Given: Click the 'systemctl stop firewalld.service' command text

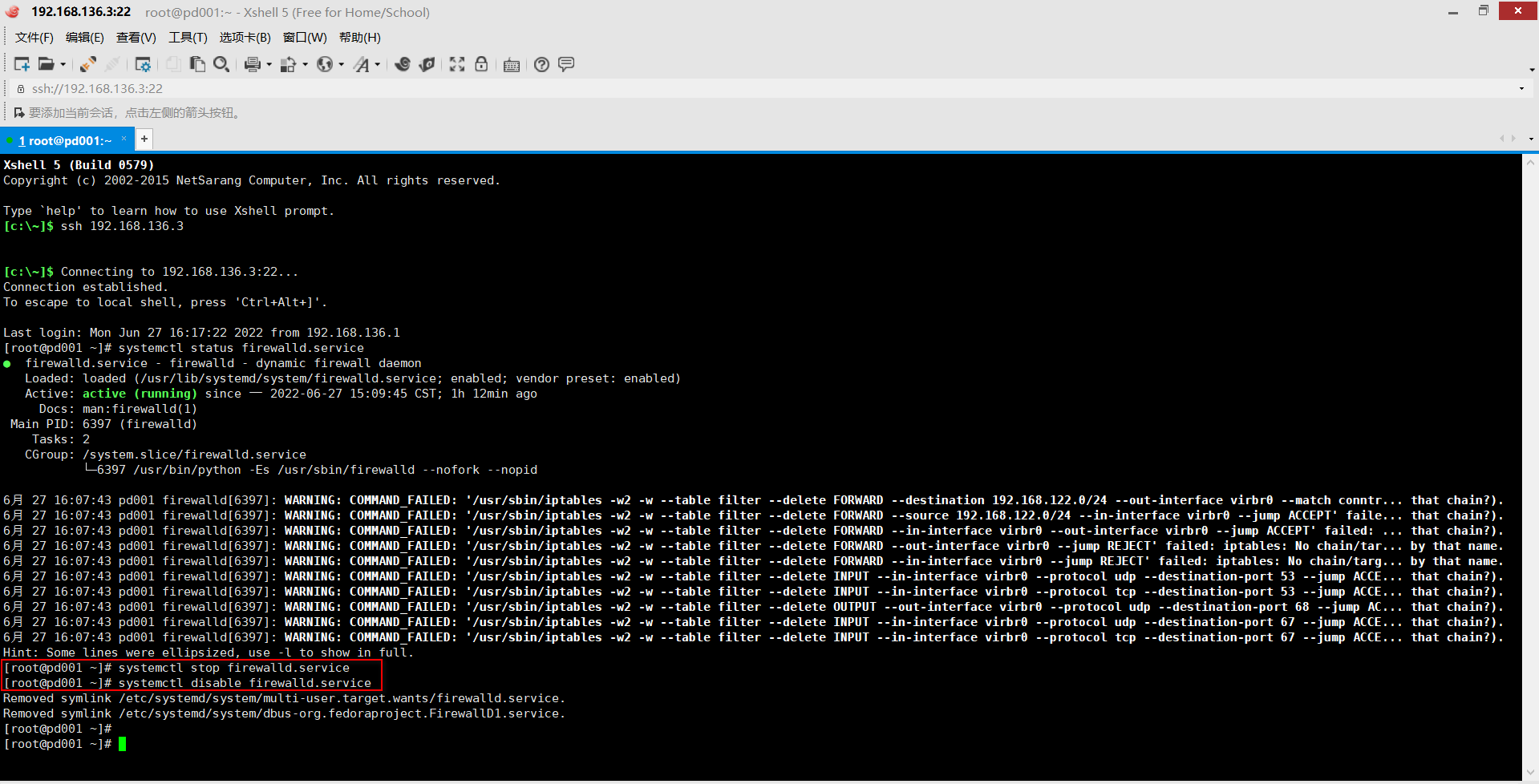Looking at the screenshot, I should click(x=234, y=668).
